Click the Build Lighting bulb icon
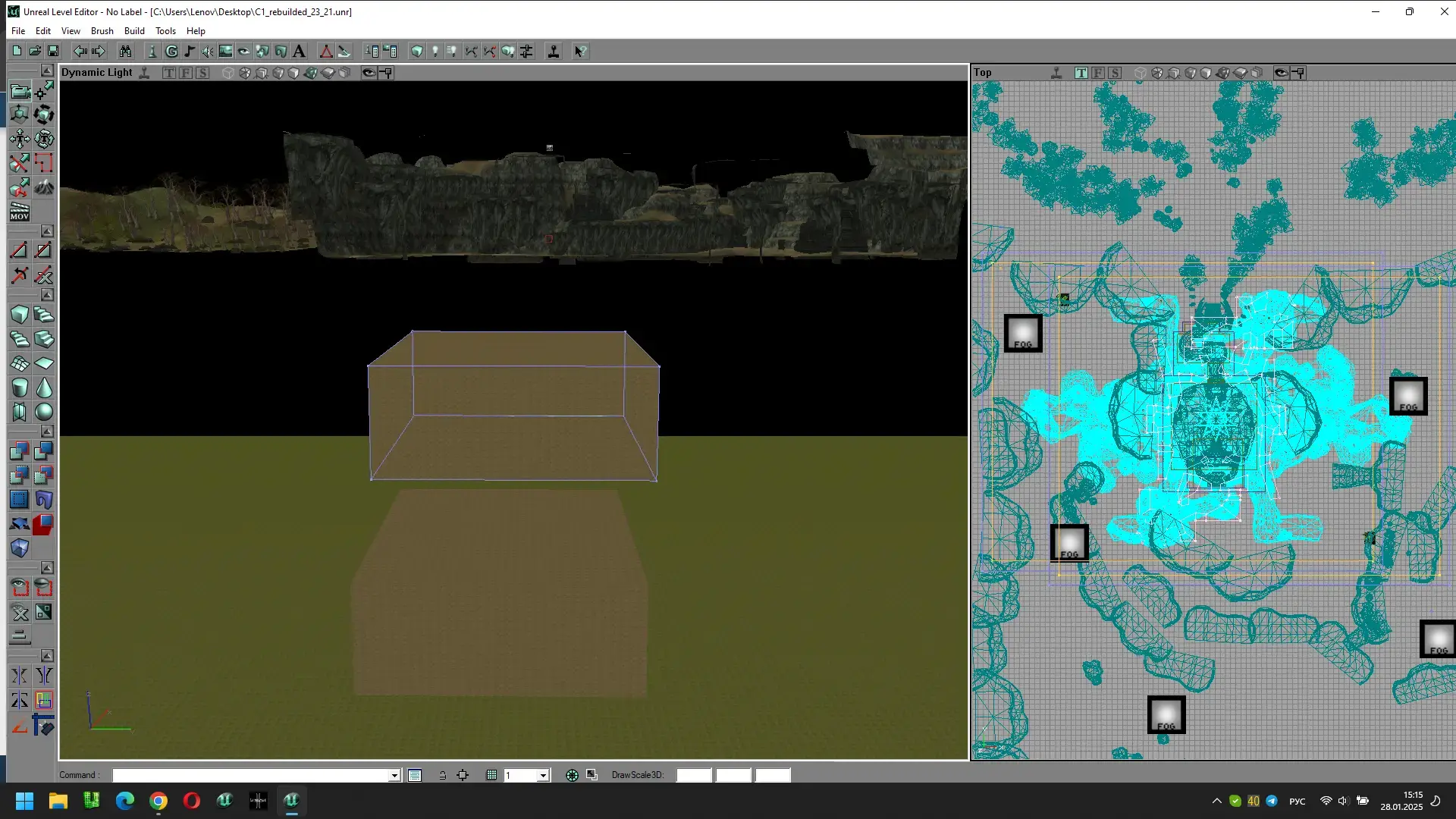Viewport: 1456px width, 819px height. [x=435, y=51]
